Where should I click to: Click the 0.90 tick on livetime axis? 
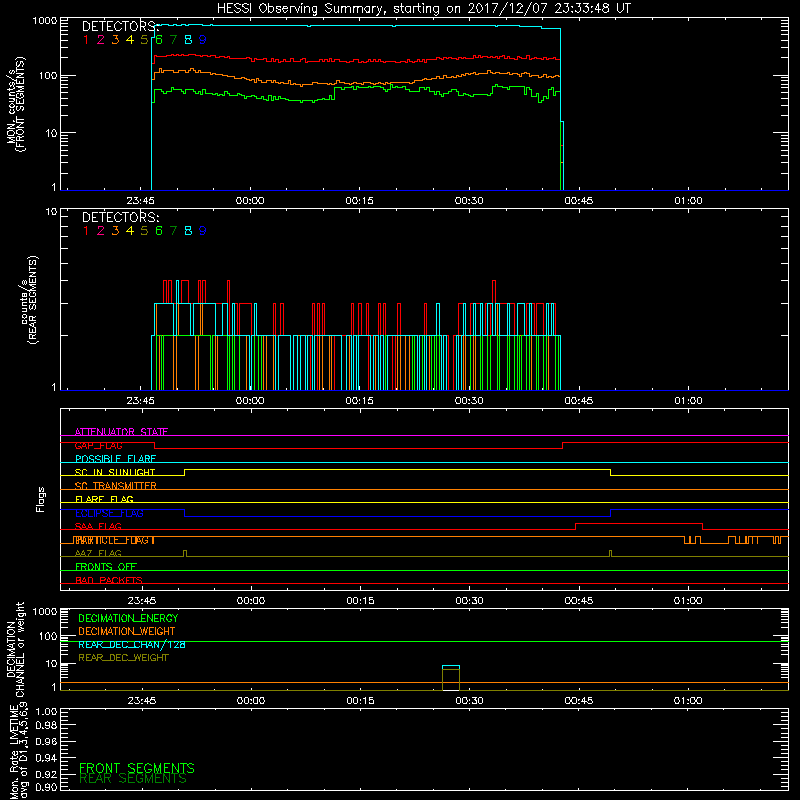pyautogui.click(x=46, y=787)
